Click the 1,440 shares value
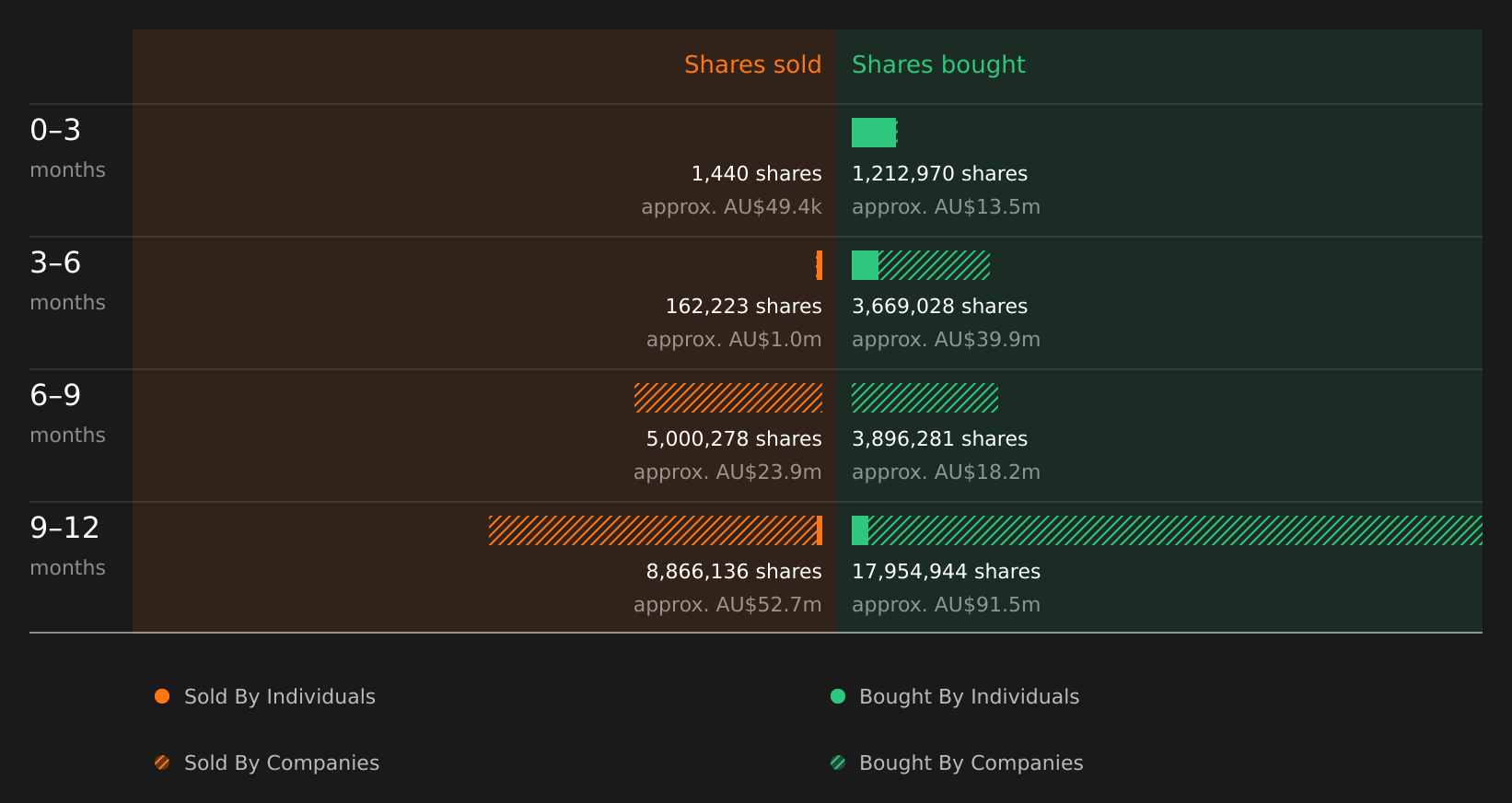 [756, 173]
